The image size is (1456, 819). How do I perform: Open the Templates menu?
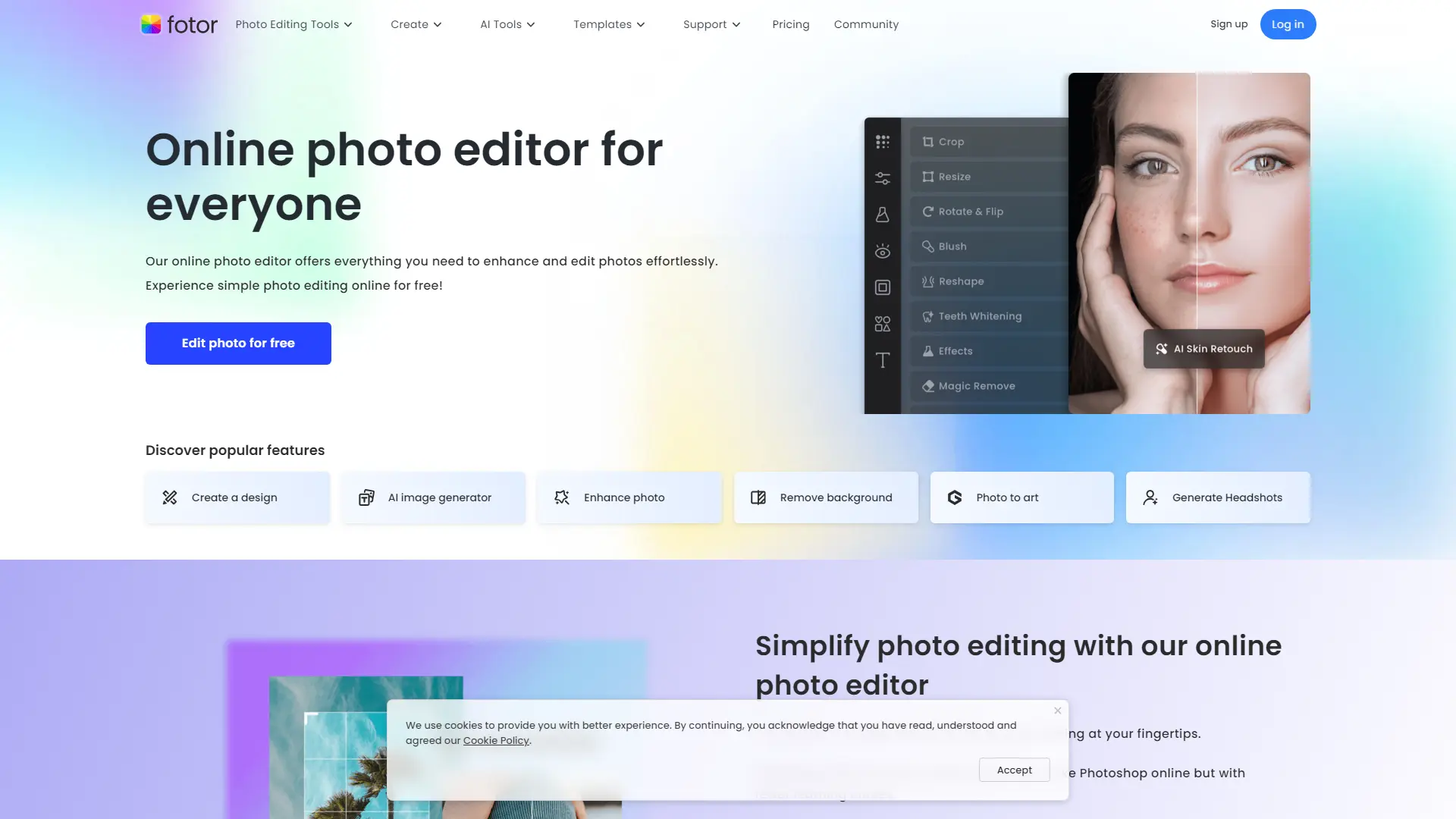click(609, 24)
